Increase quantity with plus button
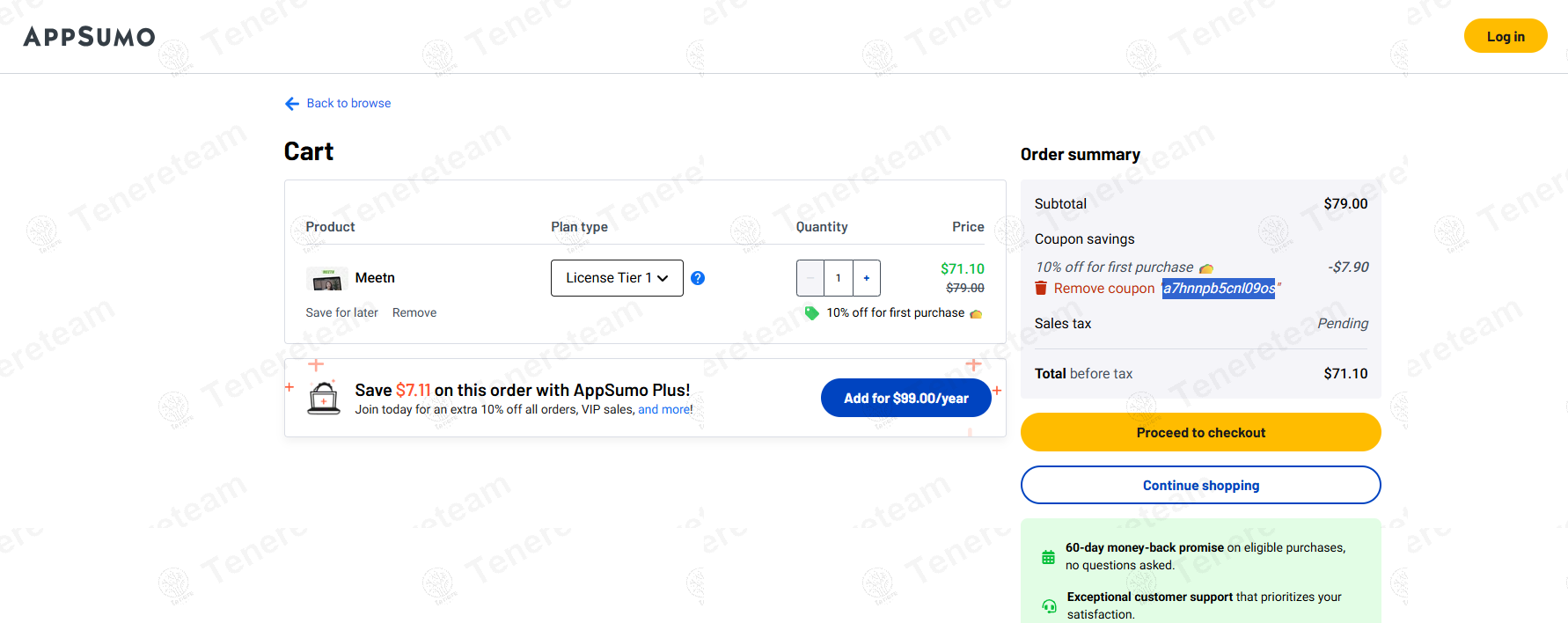Image resolution: width=1568 pixels, height=623 pixels. pos(867,278)
